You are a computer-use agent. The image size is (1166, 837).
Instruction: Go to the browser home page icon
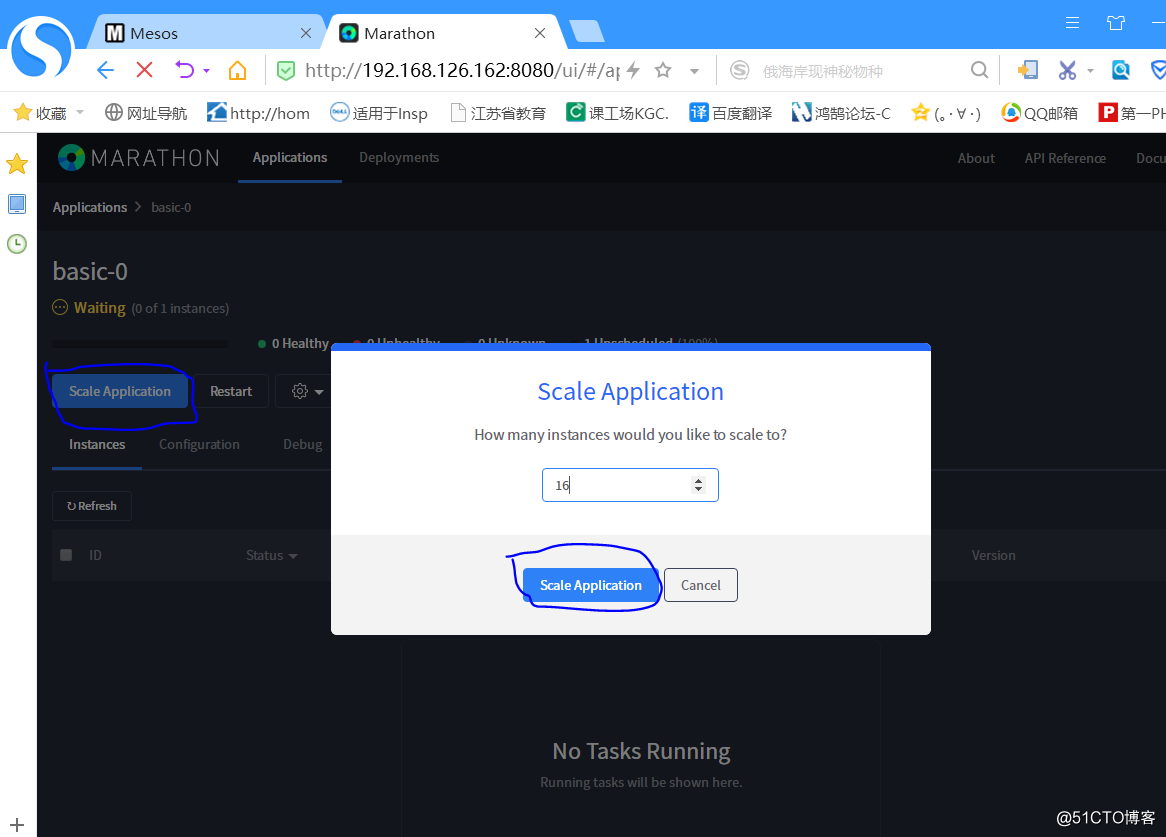[237, 71]
